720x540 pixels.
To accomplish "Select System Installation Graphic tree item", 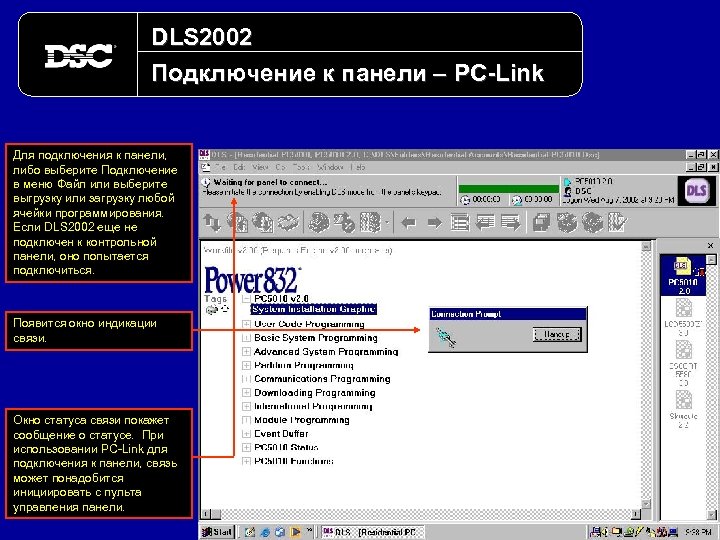I will [314, 309].
